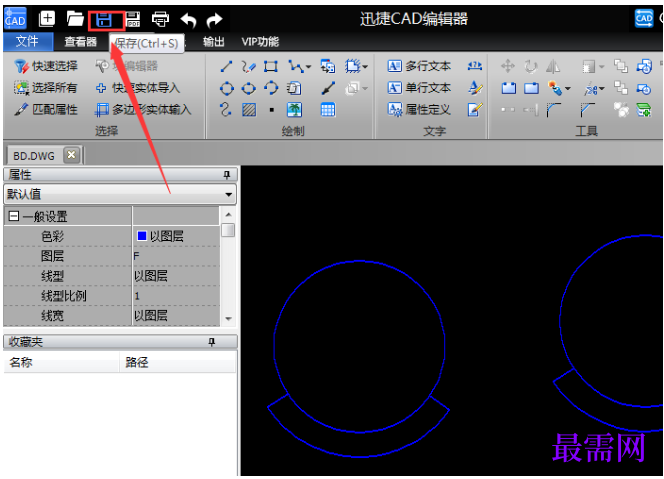
Task: Click 属性定义 attribute definition button
Action: pos(419,109)
